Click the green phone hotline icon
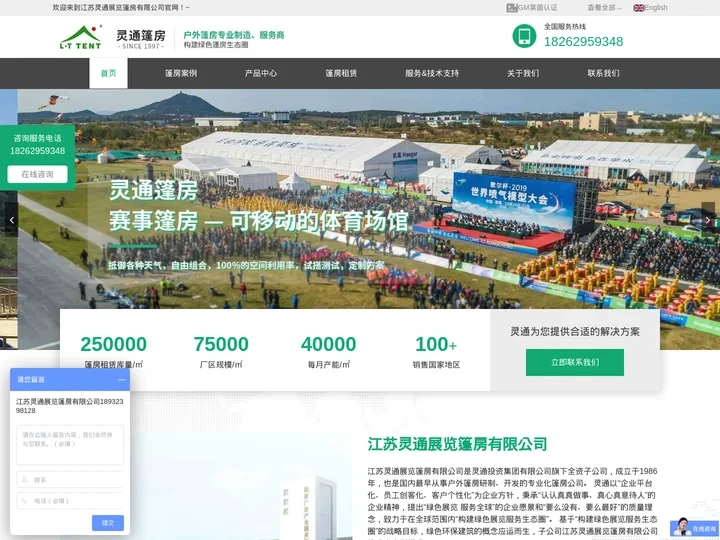Screen dimensions: 720x540 pos(524,36)
